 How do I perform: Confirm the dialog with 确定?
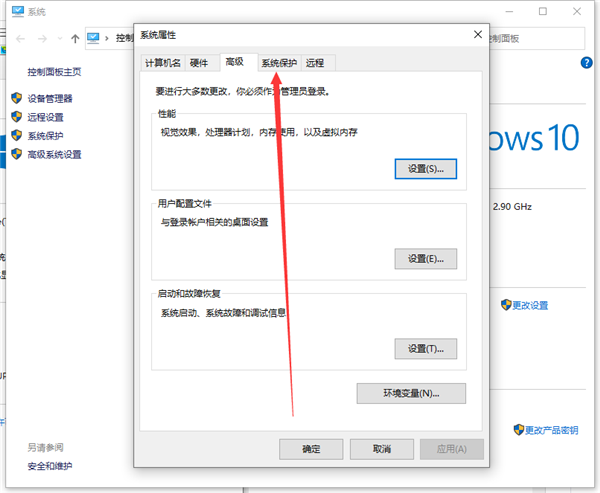[311, 449]
